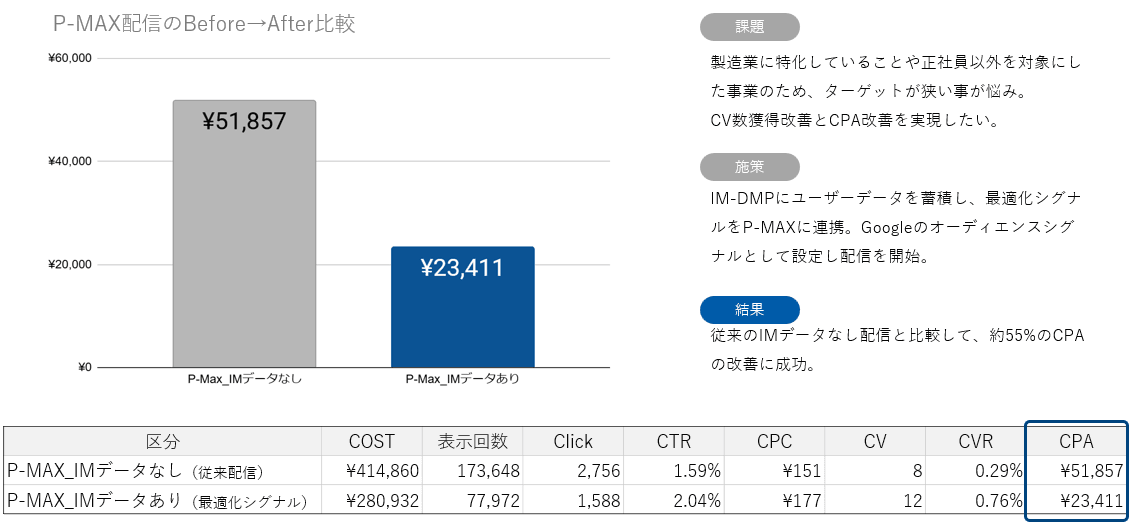
Task: Click the P-Max_IMデータあり x-axis label
Action: pyautogui.click(x=462, y=379)
